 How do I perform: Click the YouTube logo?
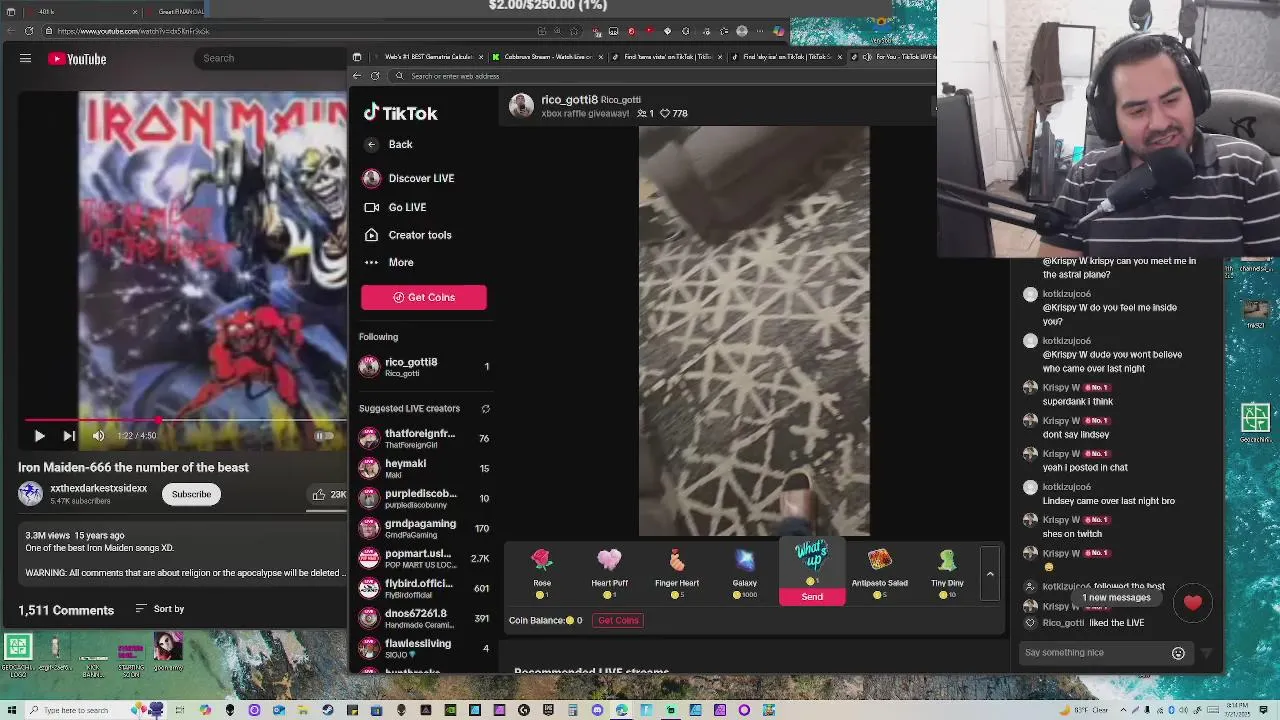[77, 59]
